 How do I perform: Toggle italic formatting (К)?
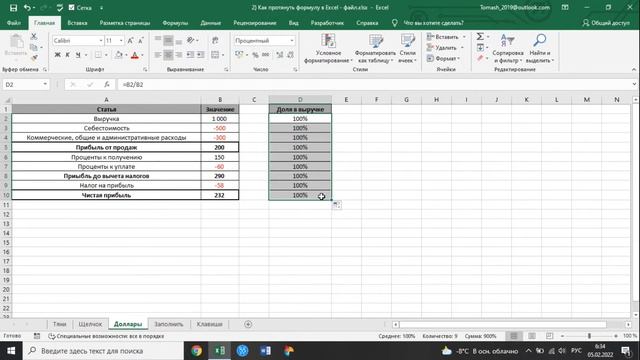coord(68,55)
